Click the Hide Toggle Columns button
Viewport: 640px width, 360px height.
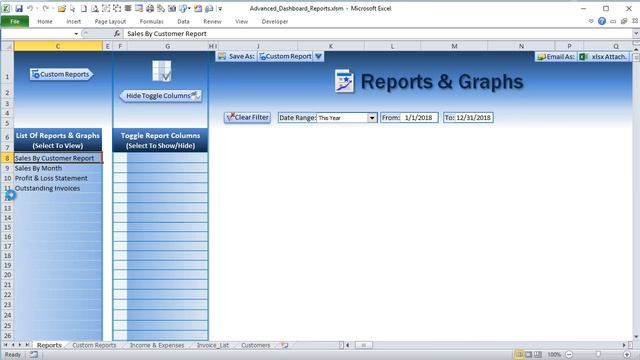161,96
